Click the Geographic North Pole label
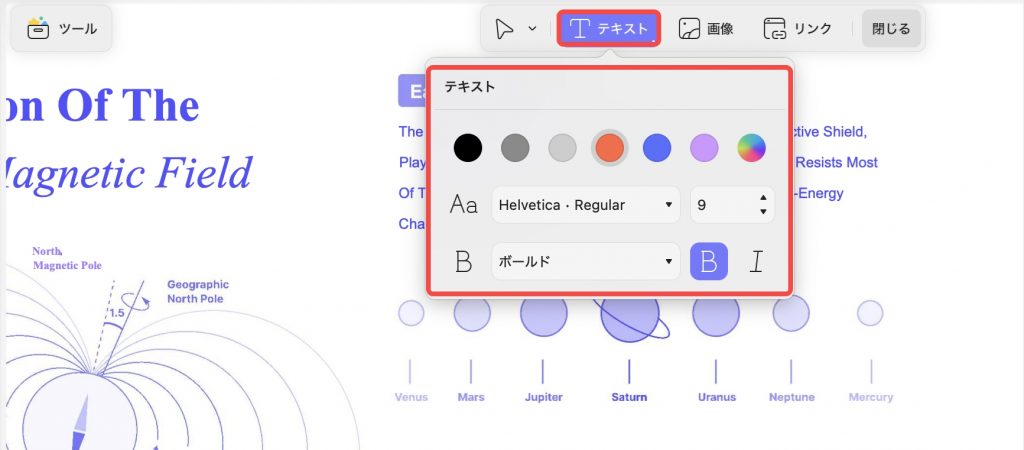 (198, 291)
